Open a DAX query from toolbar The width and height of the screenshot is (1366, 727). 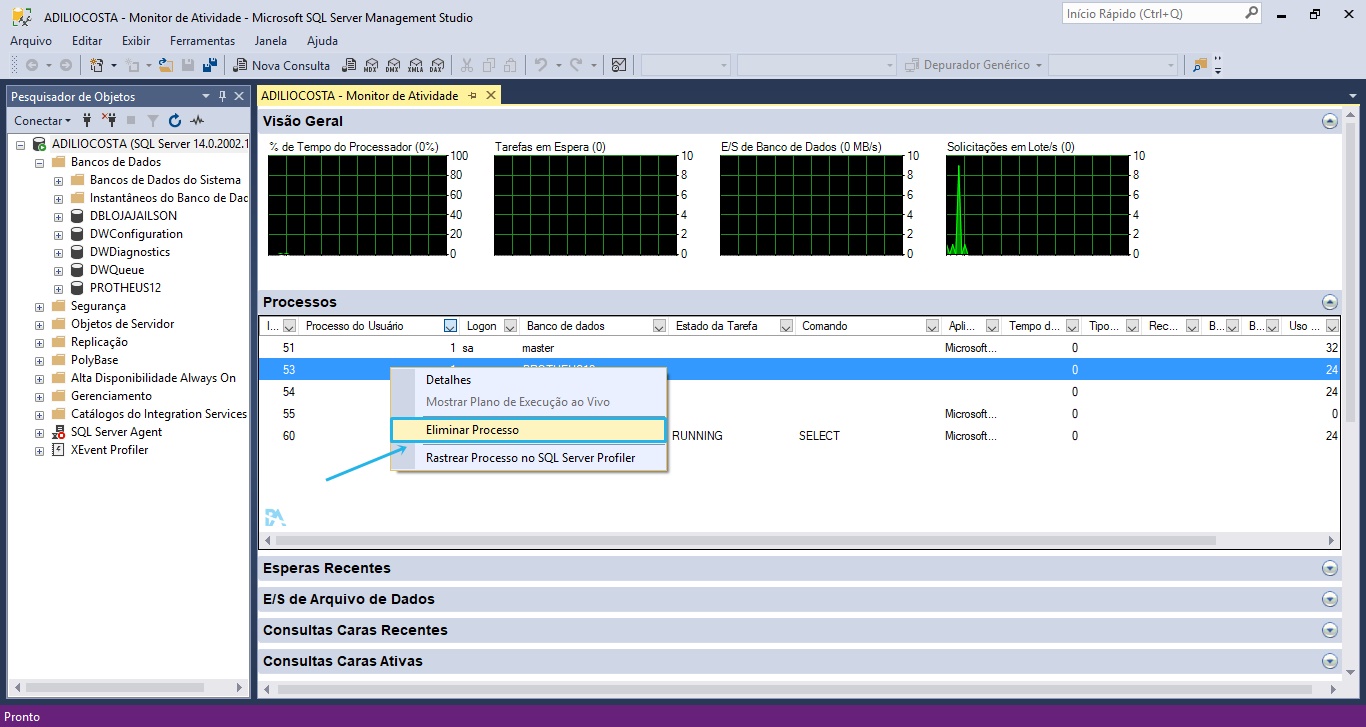coord(436,65)
